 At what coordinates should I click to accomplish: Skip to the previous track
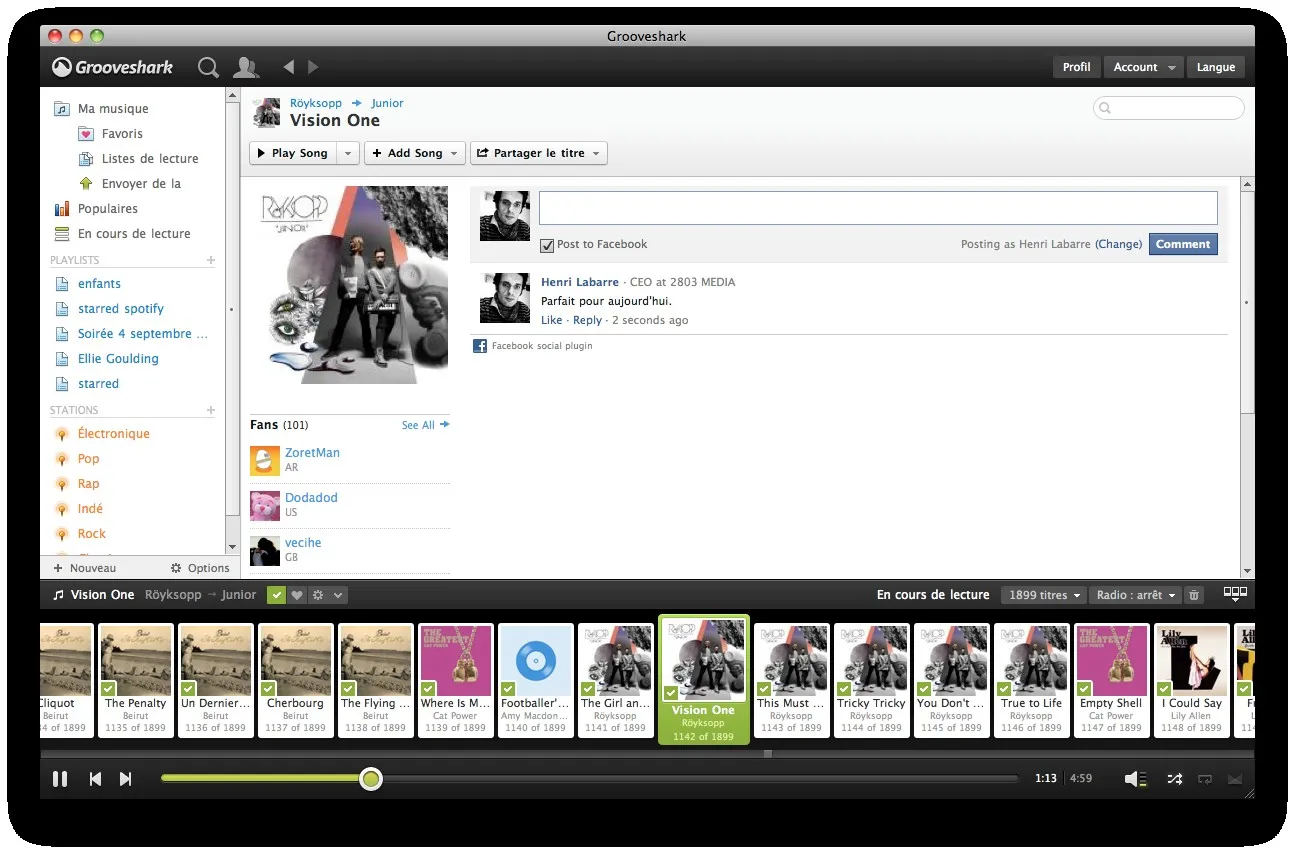click(95, 779)
